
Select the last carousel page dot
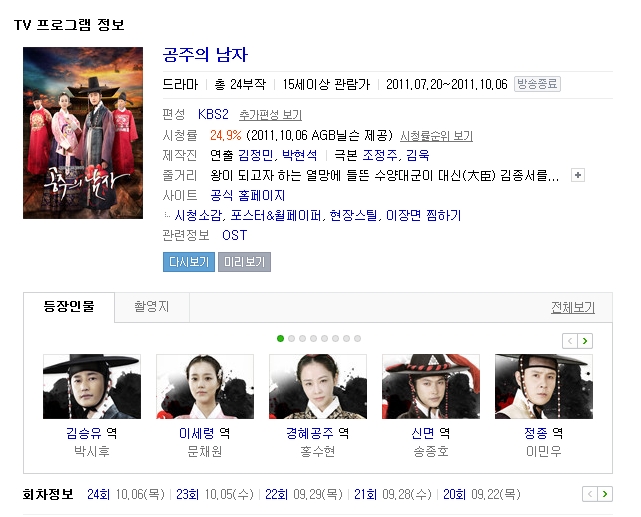(x=358, y=338)
